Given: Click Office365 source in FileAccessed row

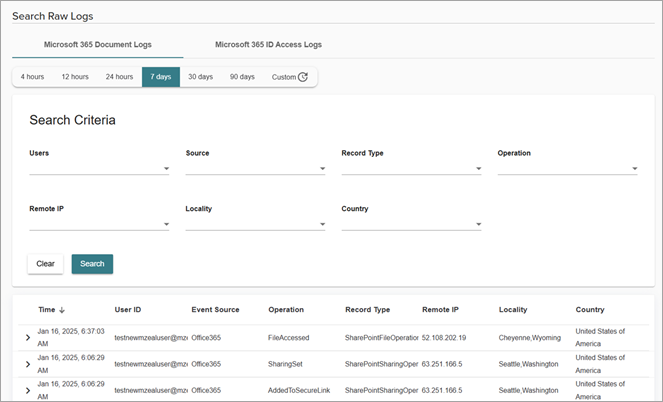Looking at the screenshot, I should pyautogui.click(x=206, y=338).
